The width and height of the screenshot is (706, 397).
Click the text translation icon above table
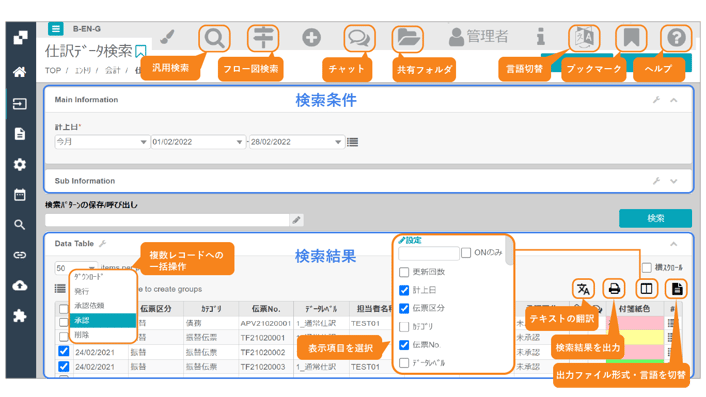click(584, 289)
